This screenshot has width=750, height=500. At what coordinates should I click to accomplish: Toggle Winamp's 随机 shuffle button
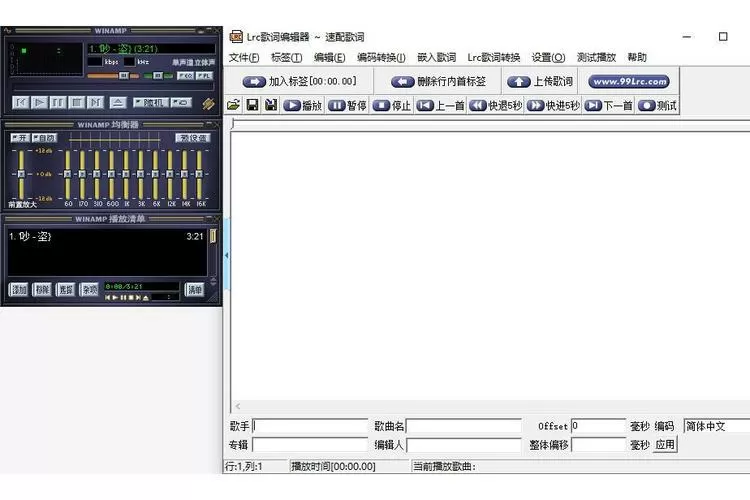coord(150,102)
